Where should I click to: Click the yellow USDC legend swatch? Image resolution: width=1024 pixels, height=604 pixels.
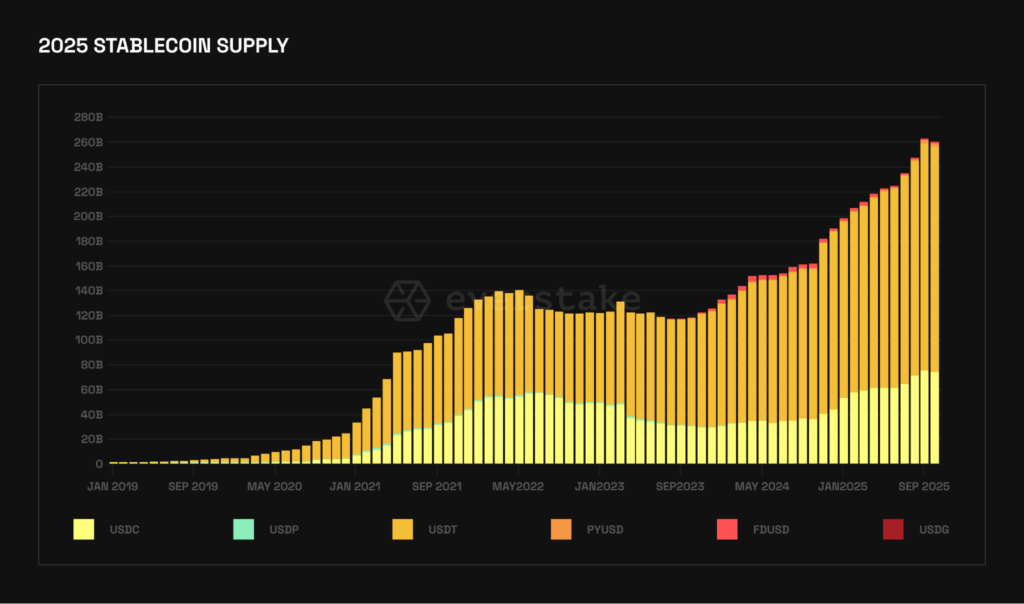pos(83,529)
